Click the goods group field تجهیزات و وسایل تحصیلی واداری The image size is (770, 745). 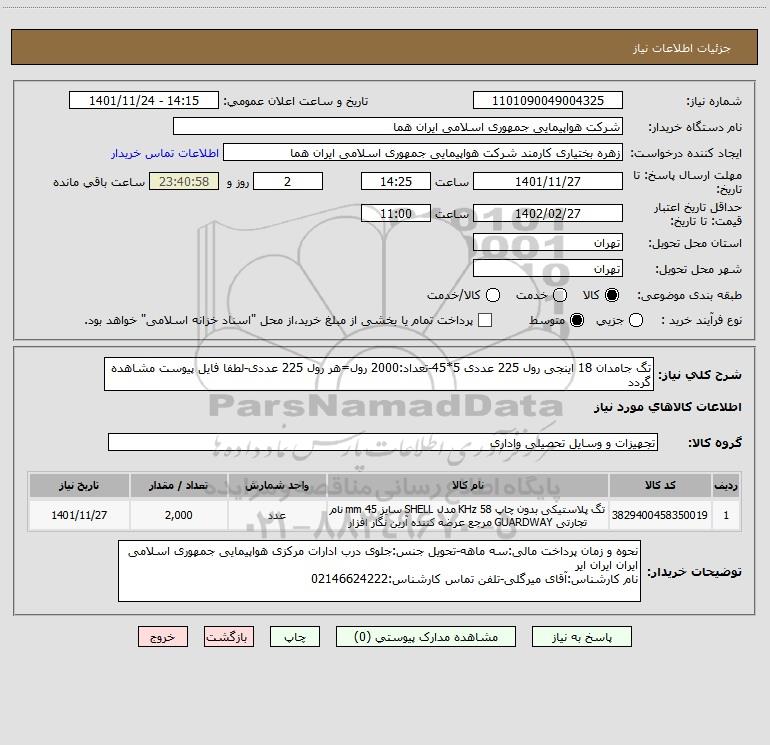pos(383,442)
